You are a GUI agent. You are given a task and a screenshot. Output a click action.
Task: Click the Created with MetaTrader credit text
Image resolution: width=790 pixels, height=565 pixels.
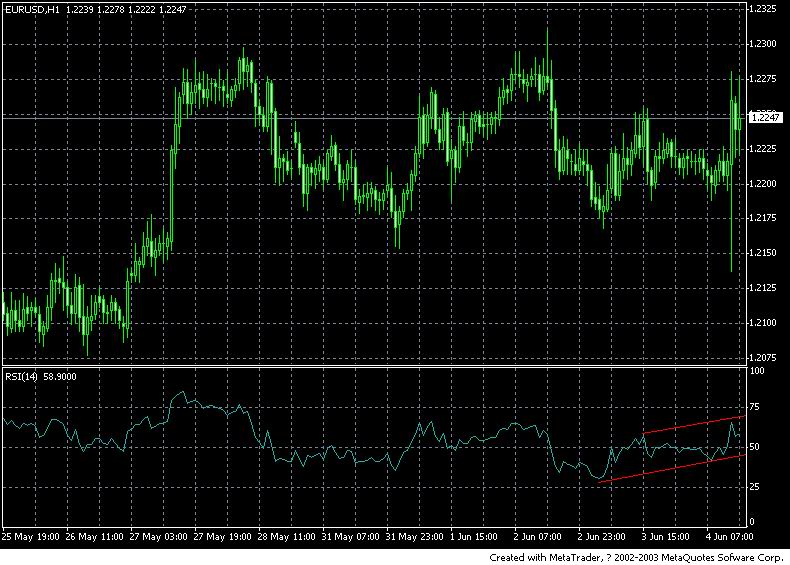pos(636,557)
